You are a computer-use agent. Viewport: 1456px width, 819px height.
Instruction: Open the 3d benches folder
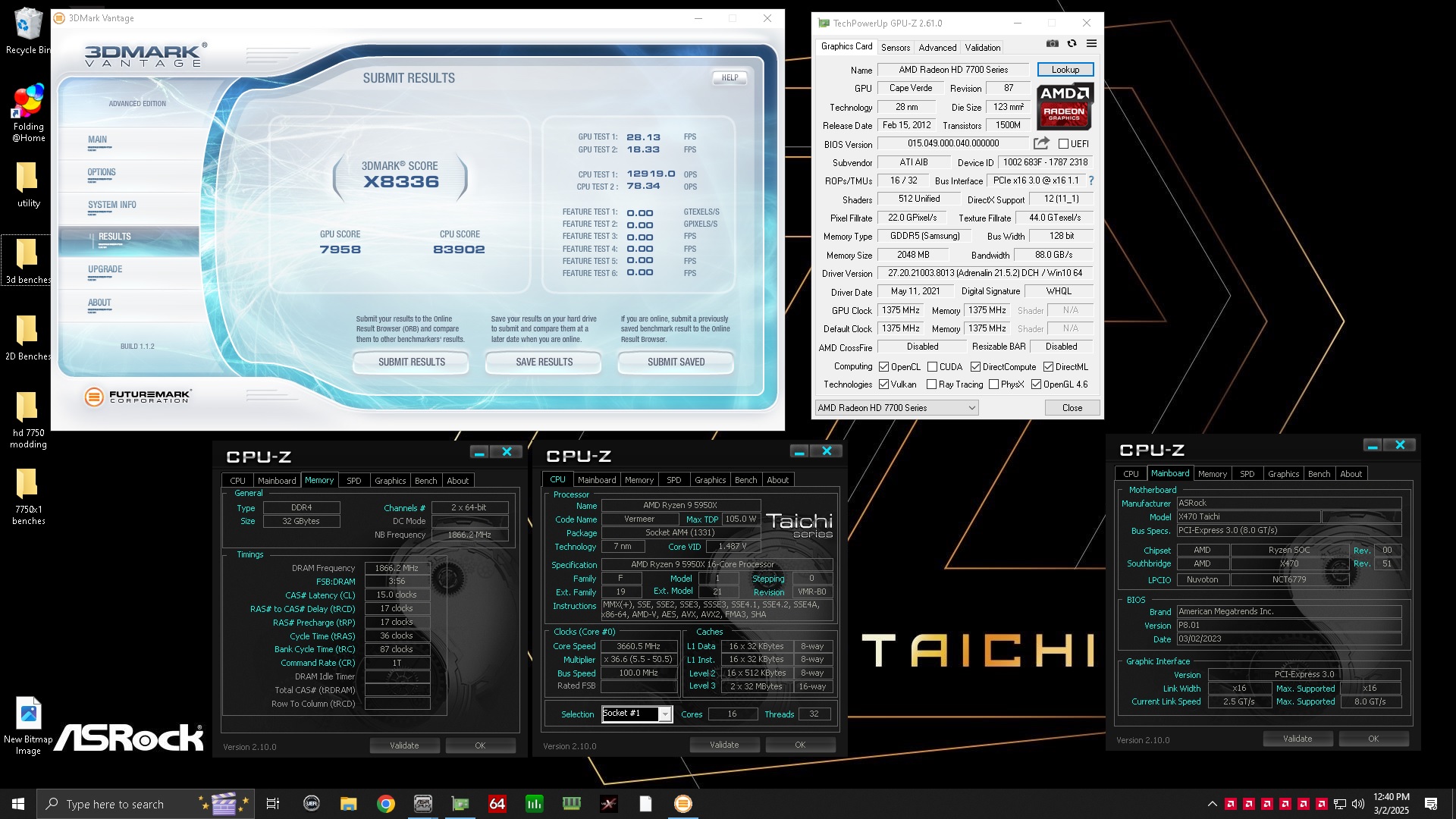pyautogui.click(x=27, y=261)
